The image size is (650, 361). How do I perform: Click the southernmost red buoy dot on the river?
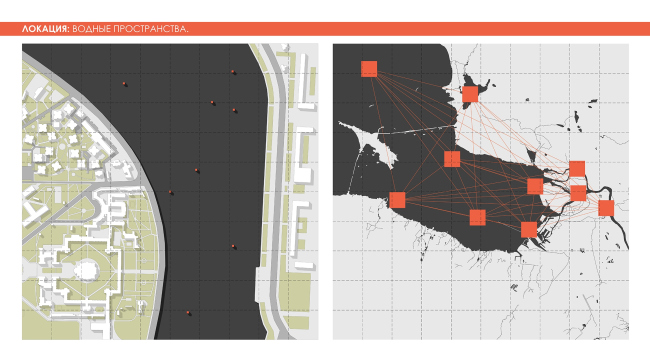(188, 313)
